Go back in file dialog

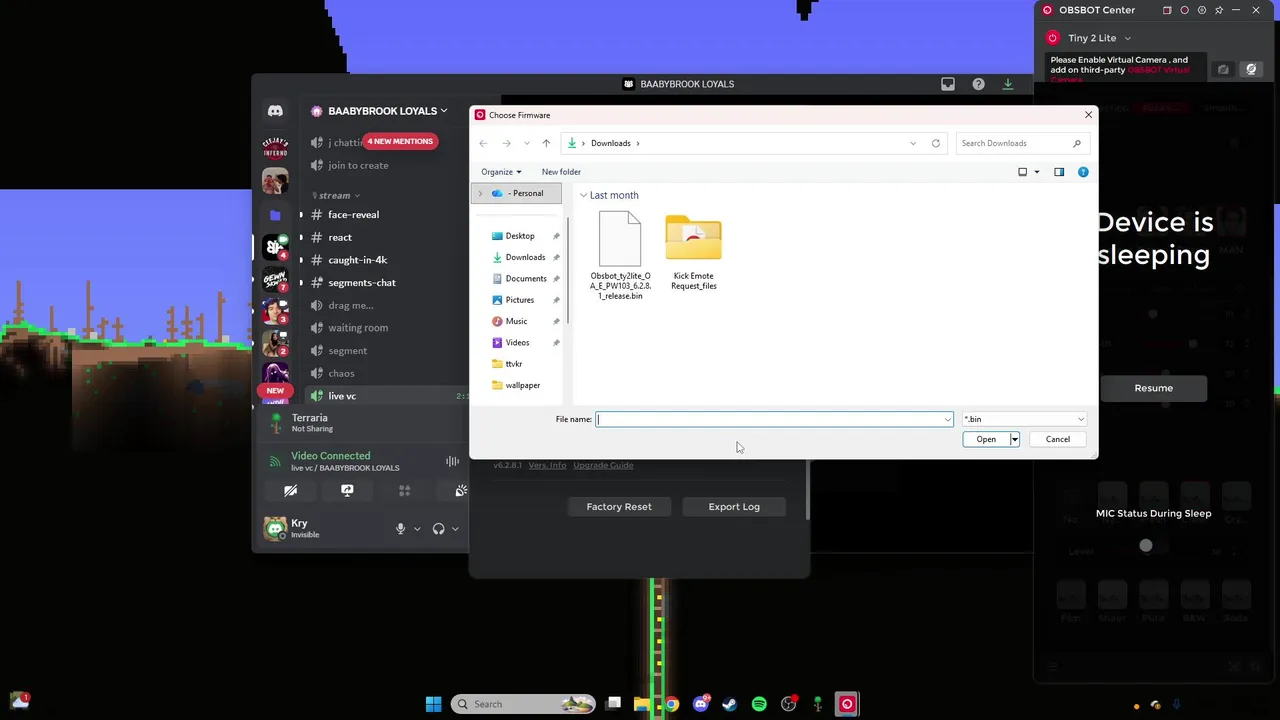click(483, 143)
